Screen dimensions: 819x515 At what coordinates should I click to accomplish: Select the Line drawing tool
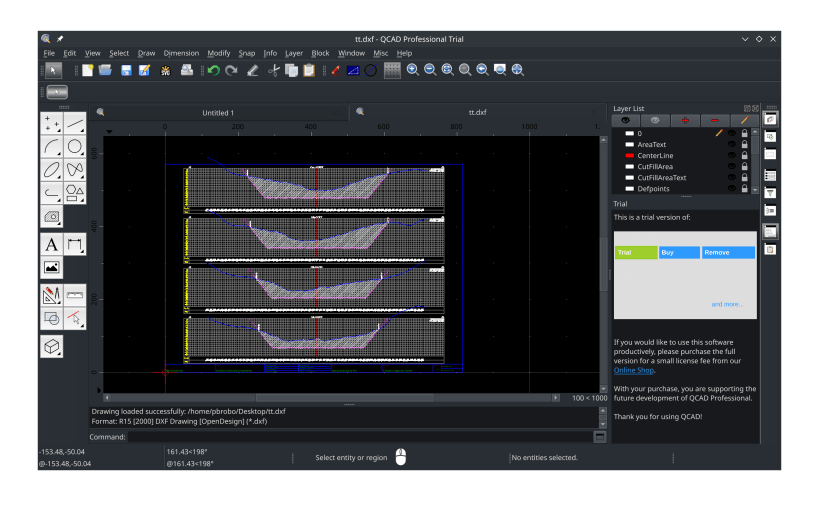[x=76, y=122]
